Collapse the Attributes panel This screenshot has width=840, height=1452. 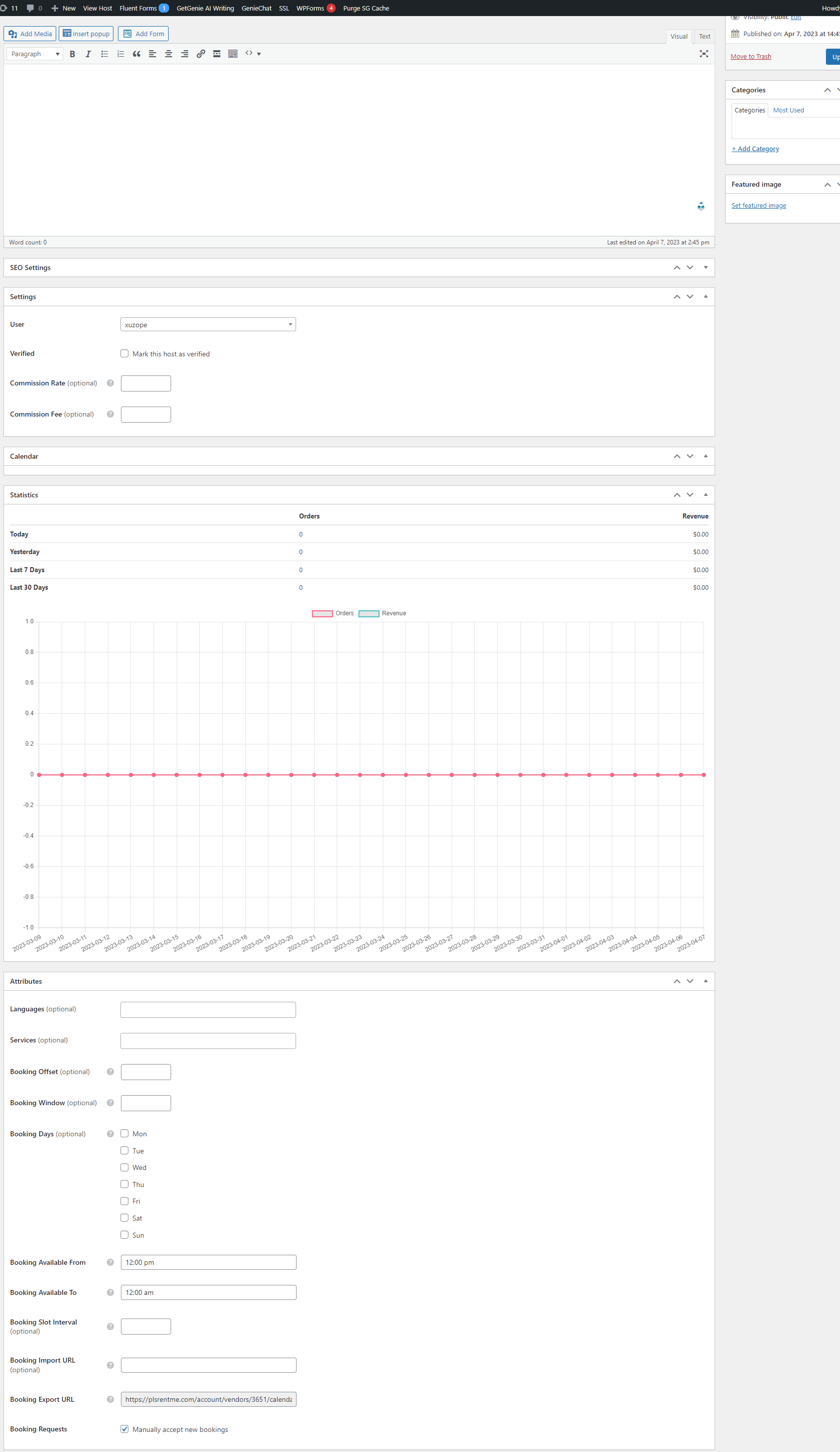pos(706,981)
